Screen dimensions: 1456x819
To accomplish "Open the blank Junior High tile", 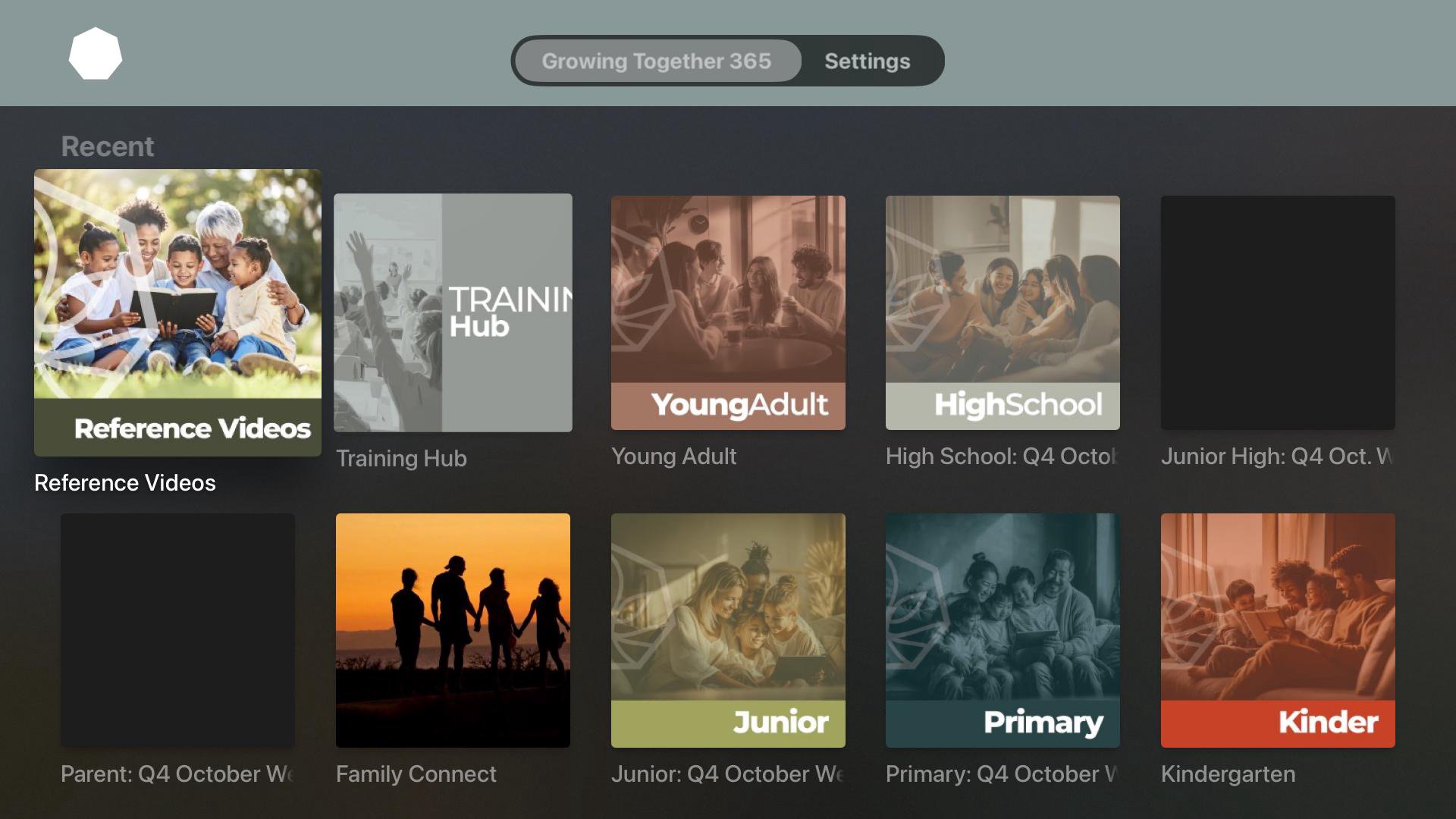I will tap(1278, 312).
